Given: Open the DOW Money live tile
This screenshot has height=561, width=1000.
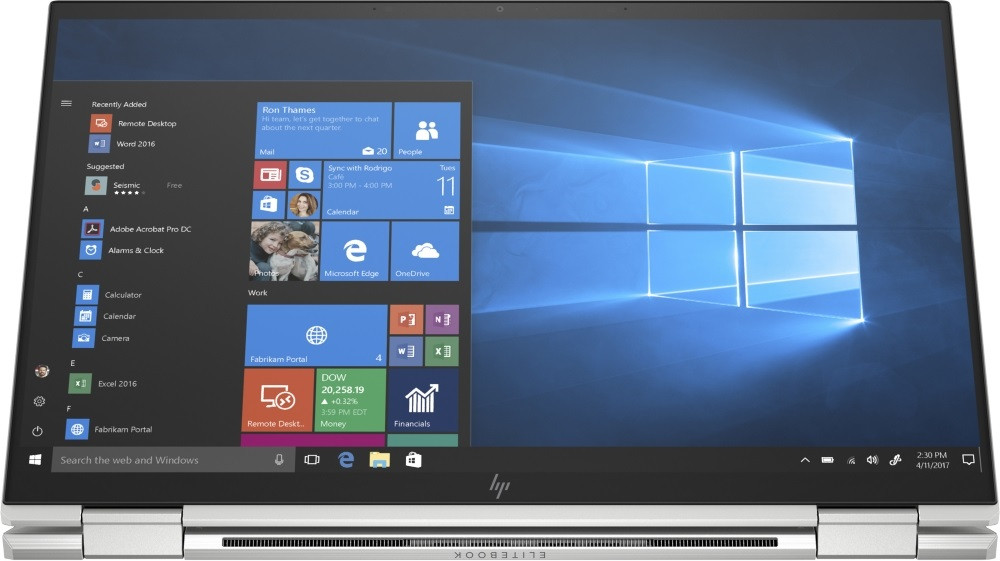Looking at the screenshot, I should pos(350,400).
